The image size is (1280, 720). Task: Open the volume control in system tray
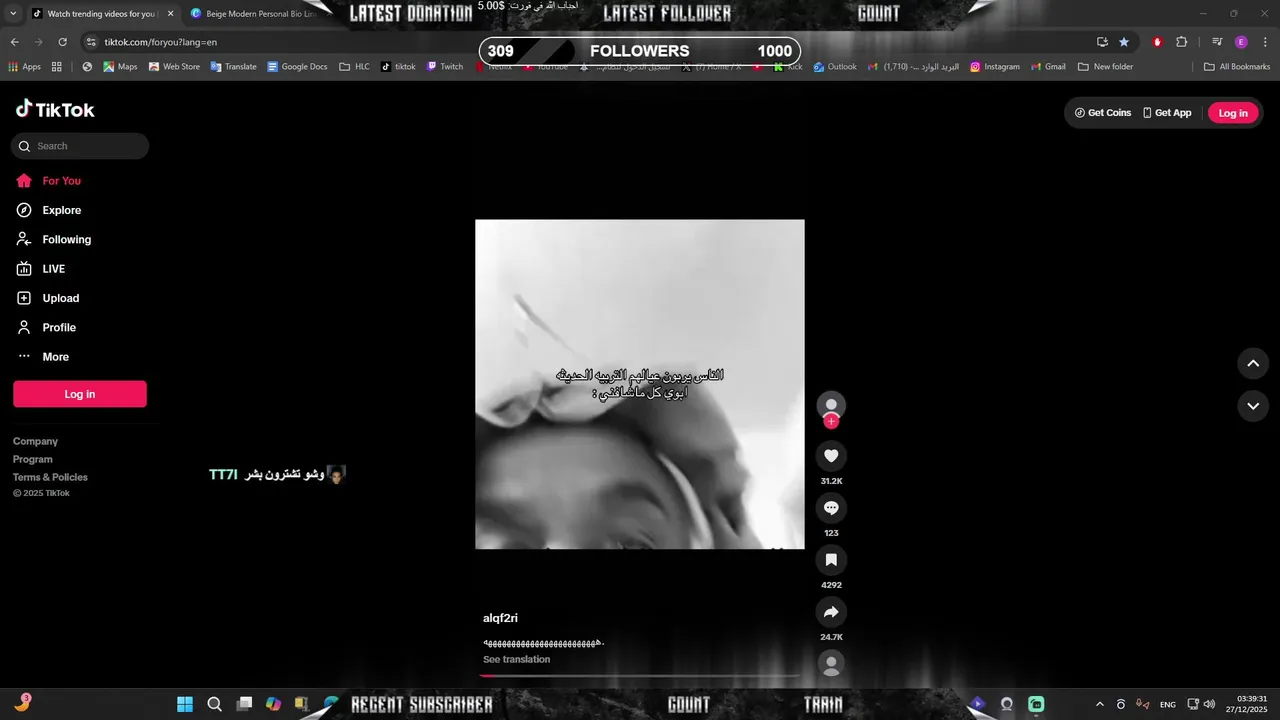tap(1209, 704)
